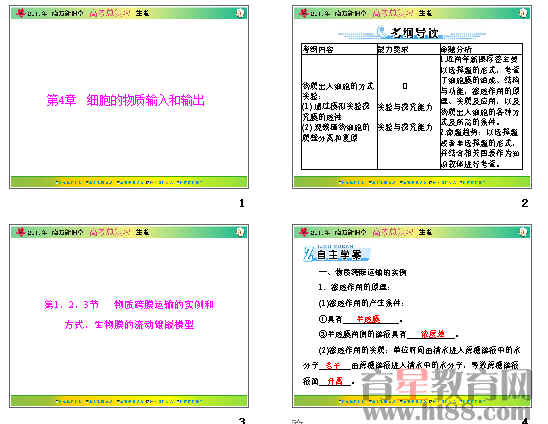The image size is (548, 424).
Task: Click the 考纲内容 table header cell
Action: tap(339, 49)
